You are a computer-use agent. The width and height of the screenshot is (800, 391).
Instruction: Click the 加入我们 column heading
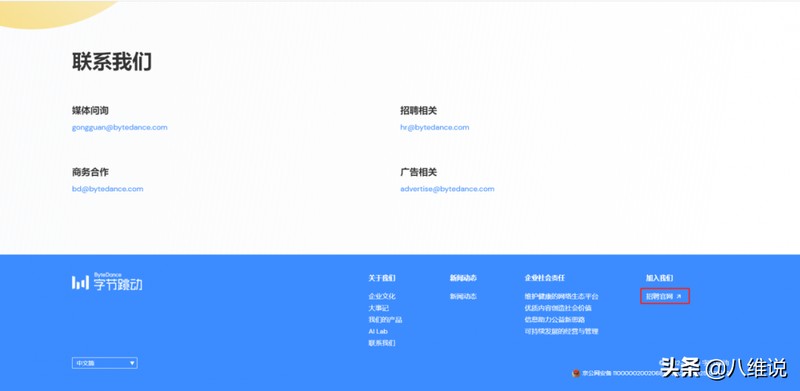tap(659, 278)
